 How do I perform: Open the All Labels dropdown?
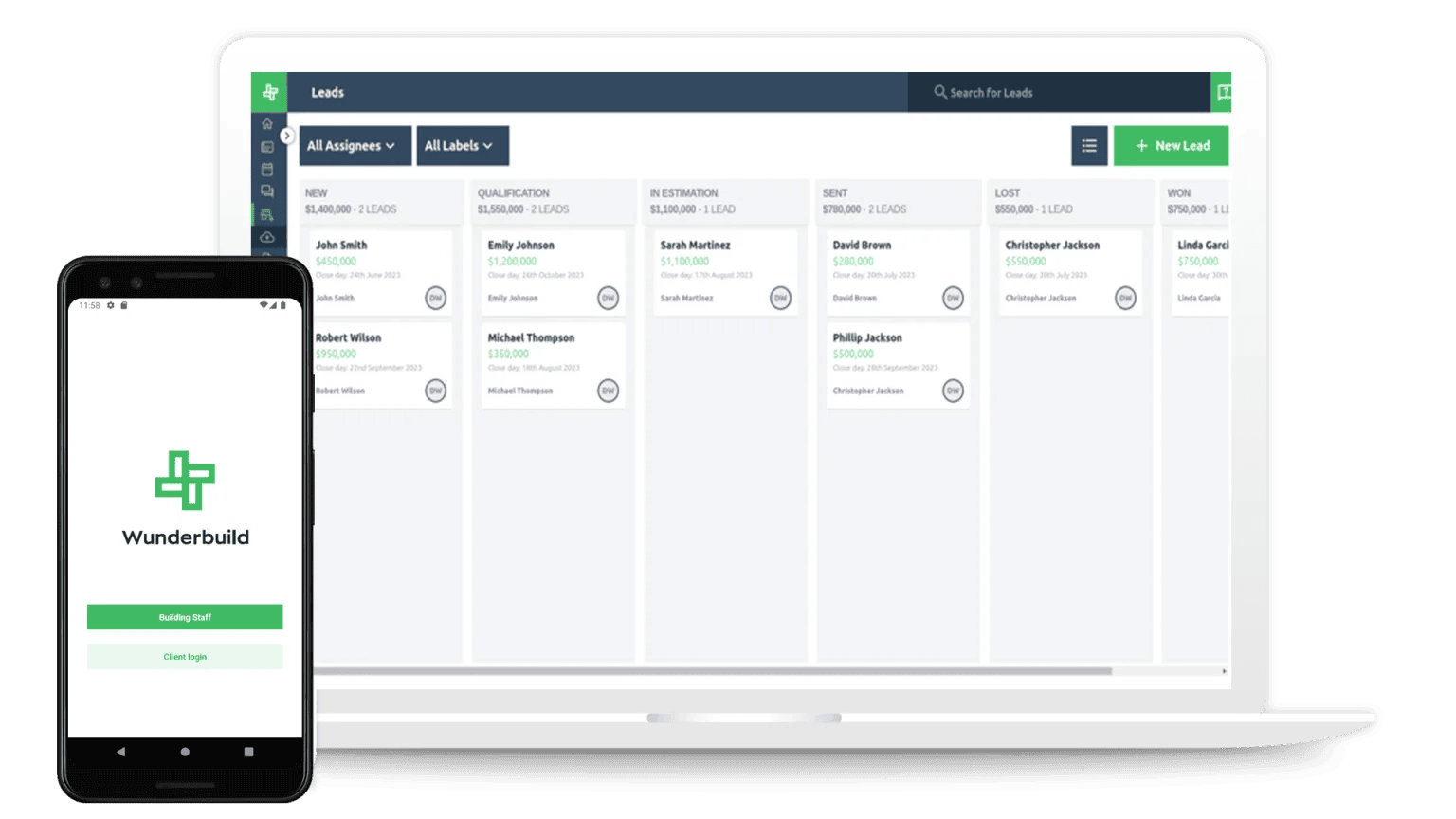pyautogui.click(x=463, y=145)
